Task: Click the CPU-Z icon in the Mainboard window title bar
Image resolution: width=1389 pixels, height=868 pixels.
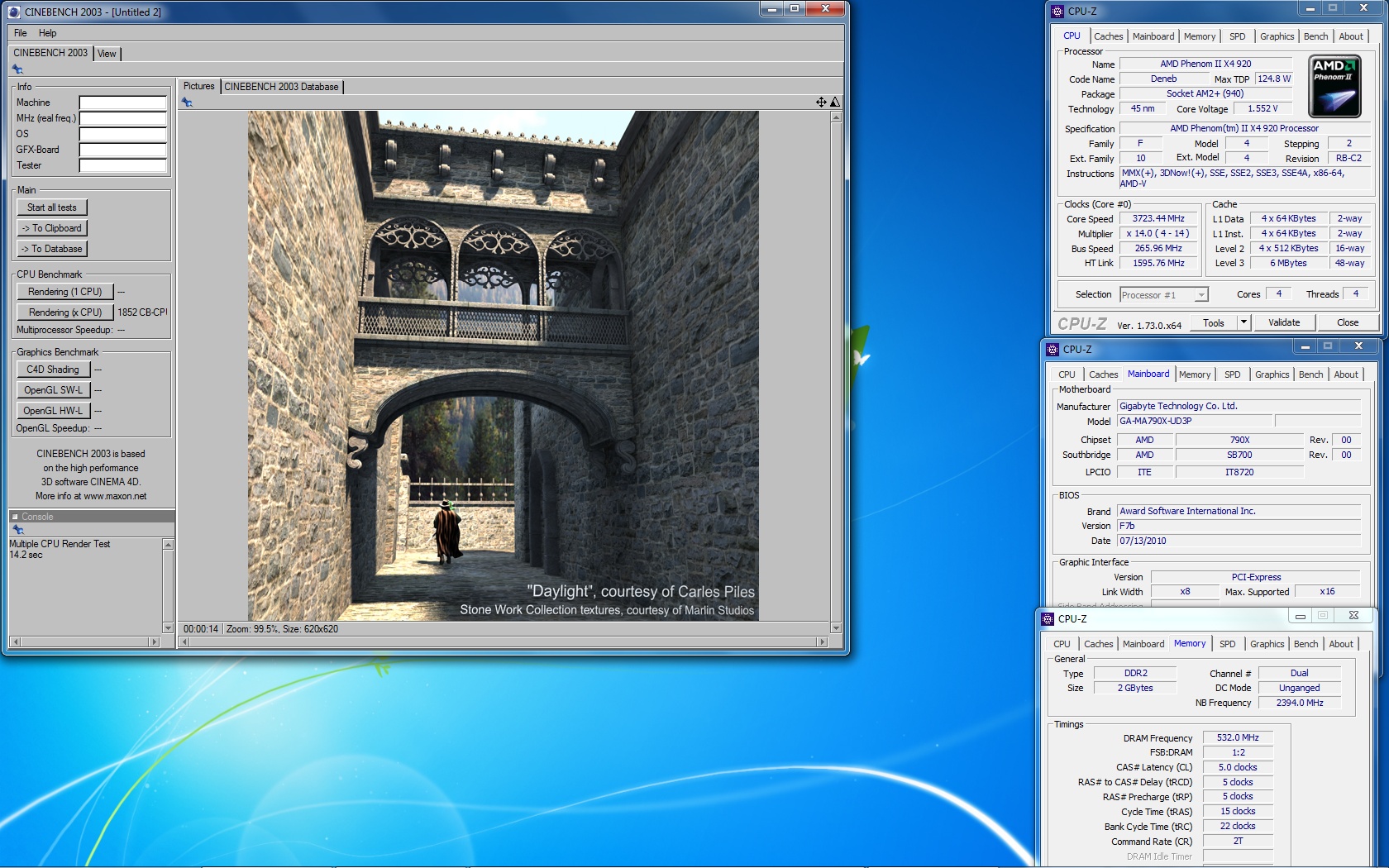Action: click(1052, 350)
